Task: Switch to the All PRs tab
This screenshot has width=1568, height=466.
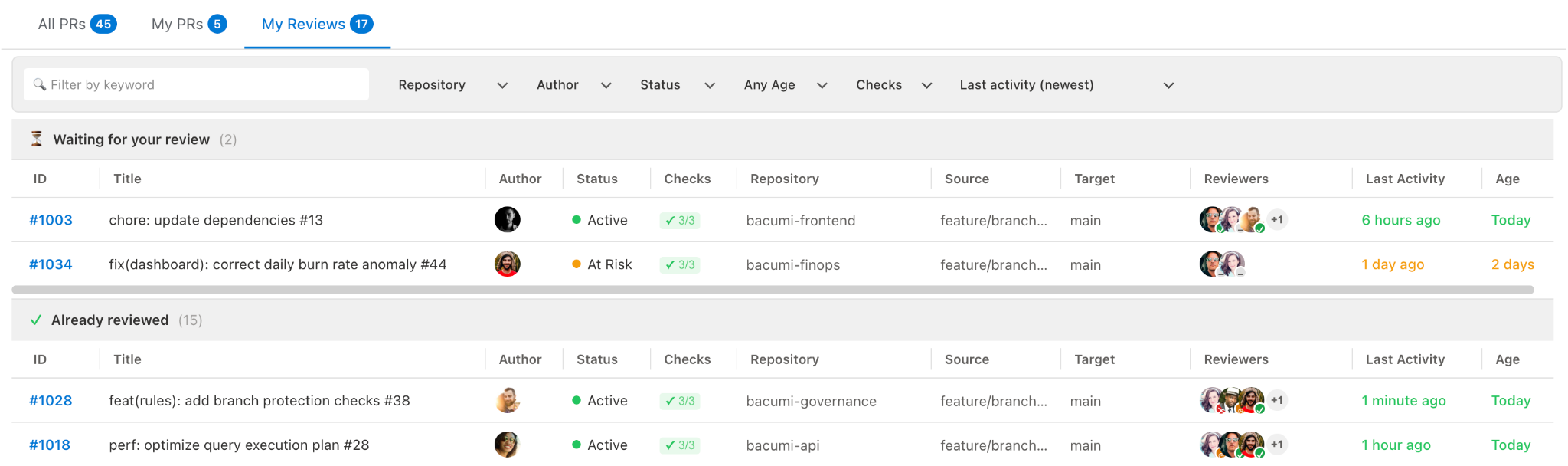Action: tap(77, 25)
